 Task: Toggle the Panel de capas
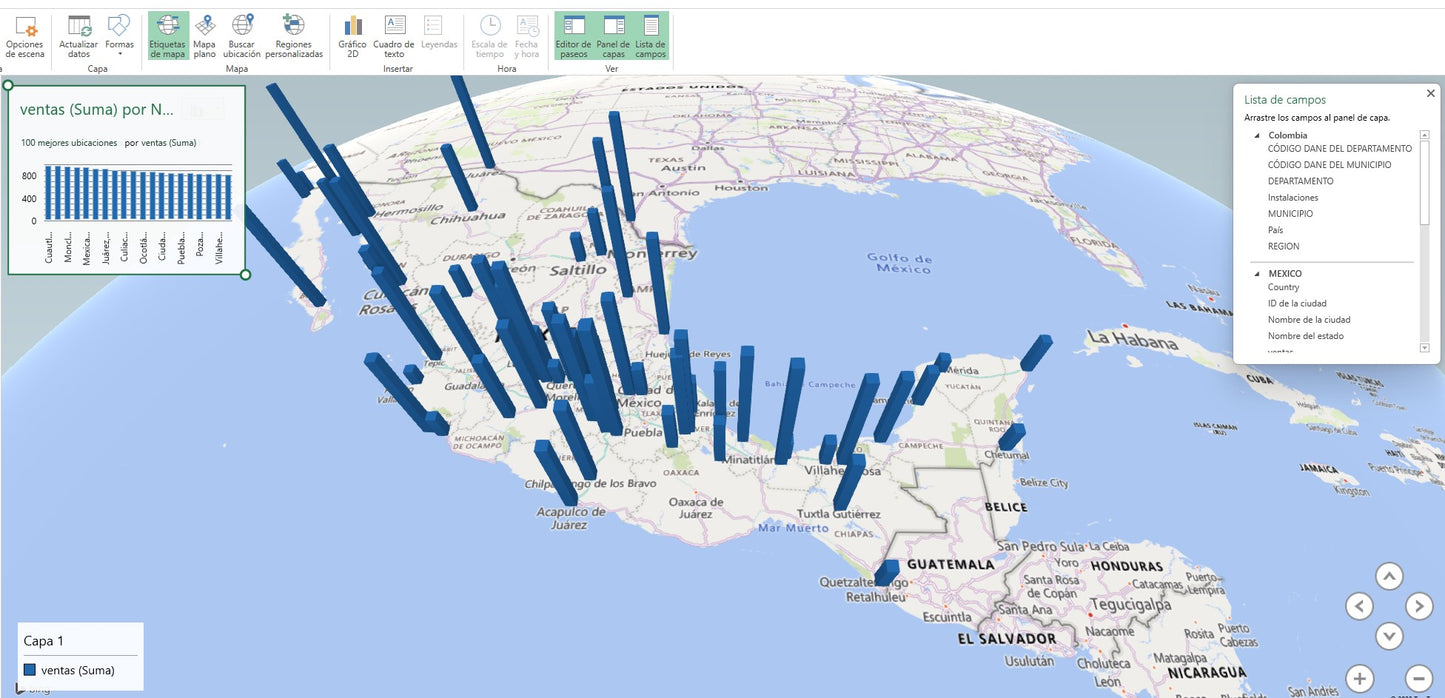(613, 37)
